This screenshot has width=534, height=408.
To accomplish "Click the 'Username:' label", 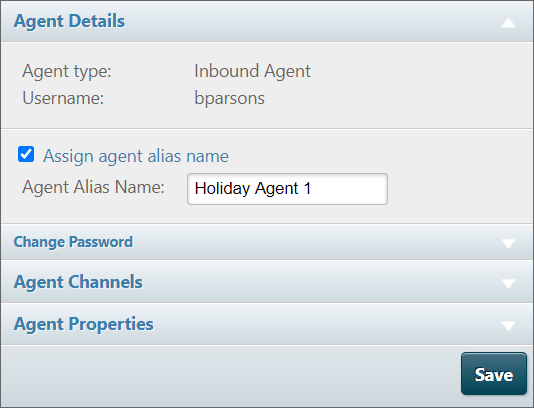I will (63, 98).
